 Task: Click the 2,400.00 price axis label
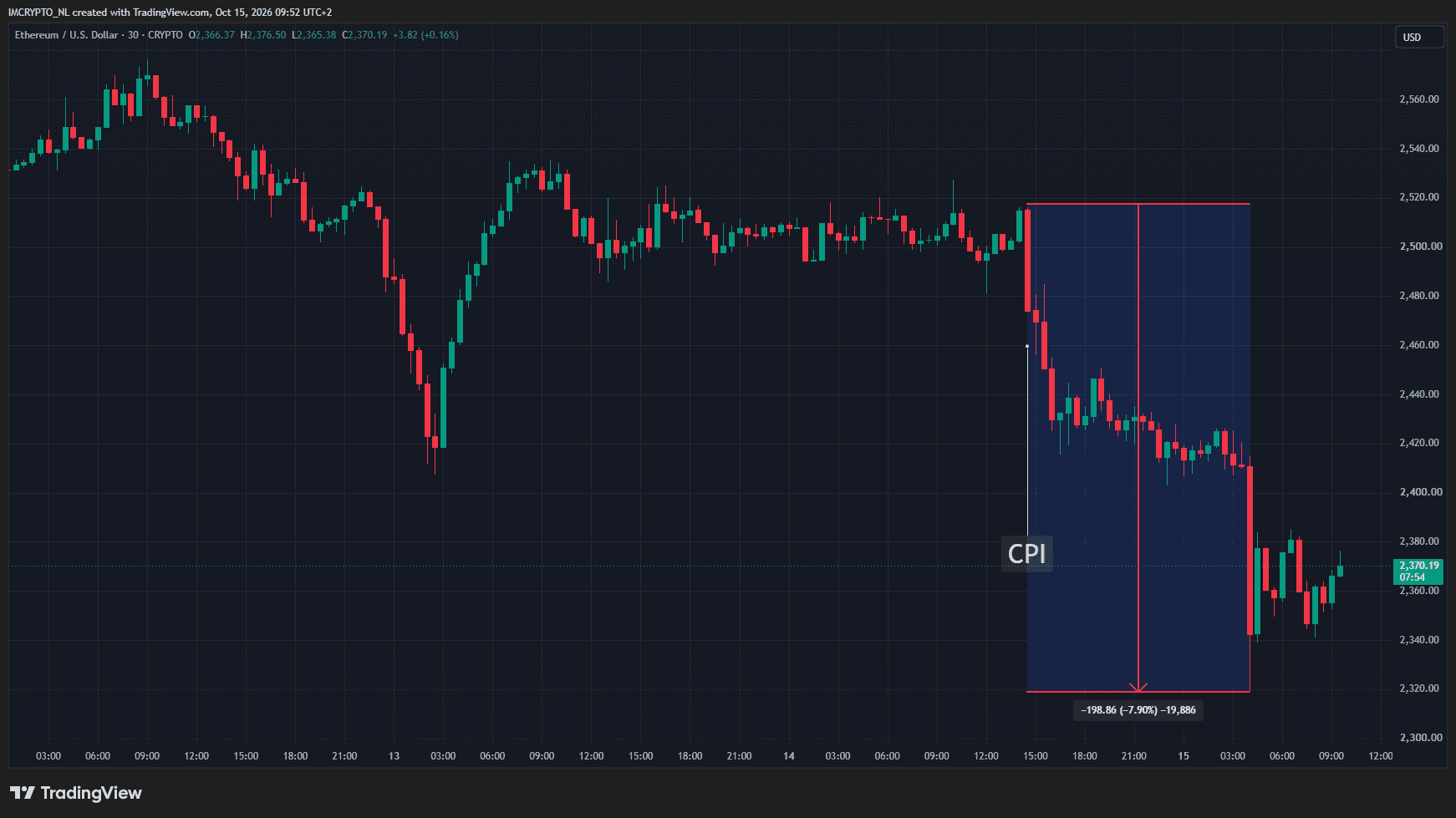(x=1419, y=492)
